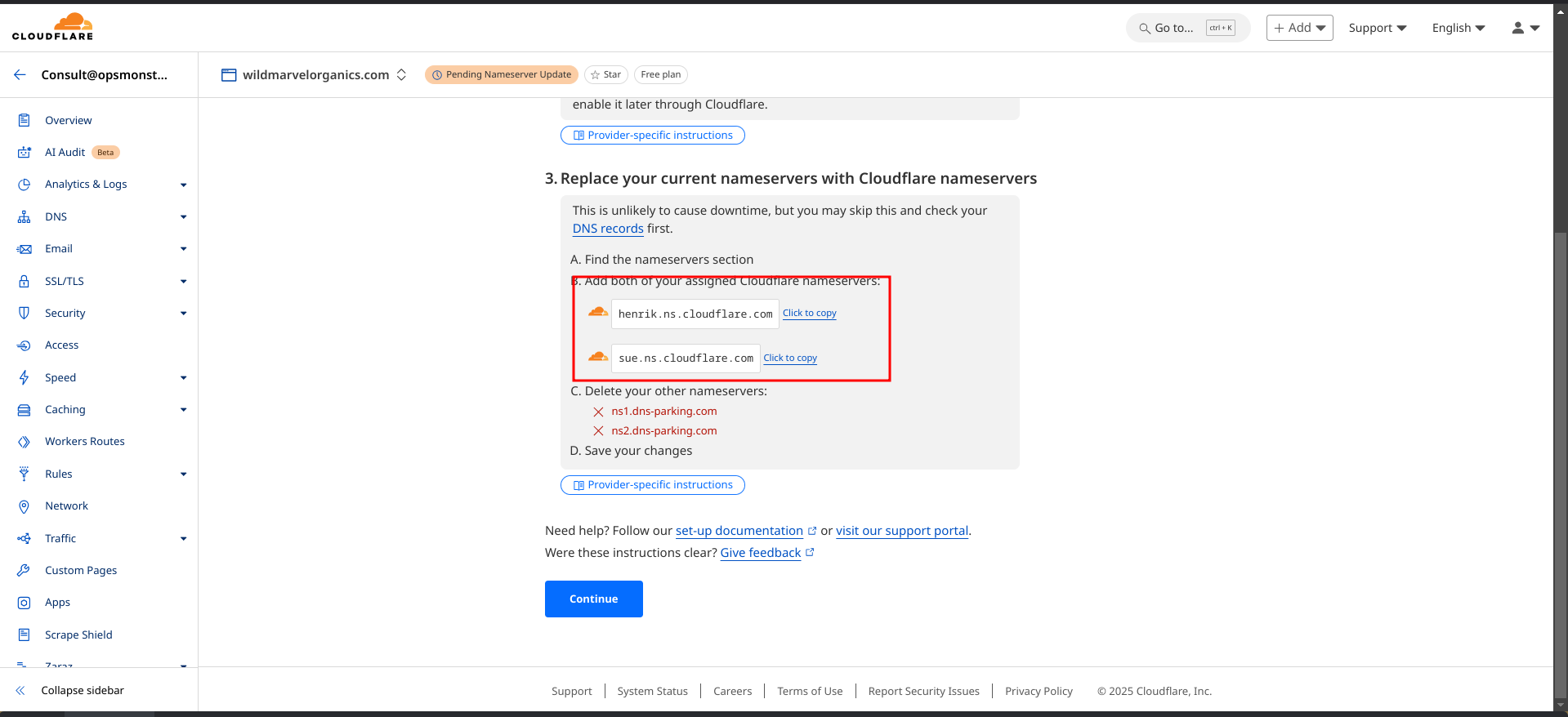Image resolution: width=1568 pixels, height=717 pixels.
Task: Click the AI Audit sidebar icon
Action: [25, 153]
